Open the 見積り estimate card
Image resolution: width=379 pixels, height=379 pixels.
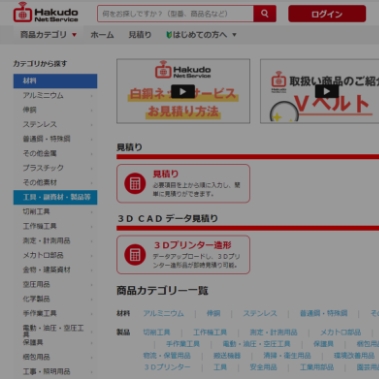(x=183, y=184)
